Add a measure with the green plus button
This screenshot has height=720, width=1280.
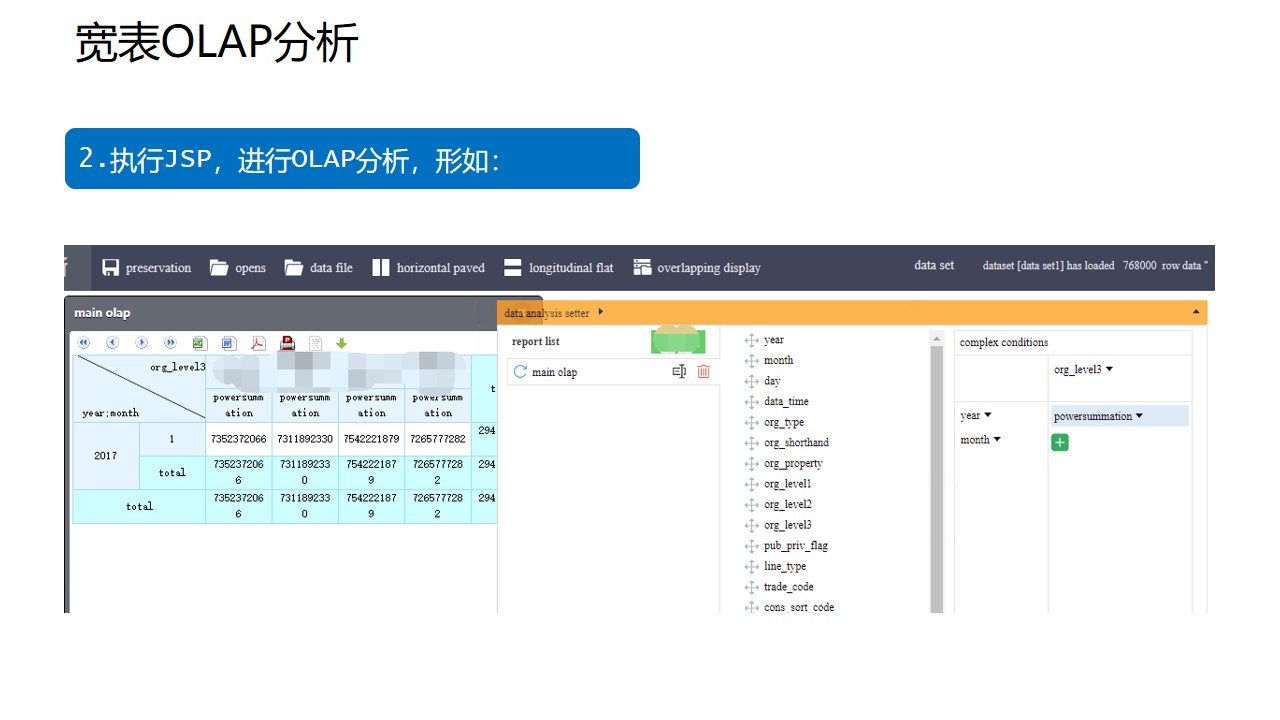[1060, 442]
